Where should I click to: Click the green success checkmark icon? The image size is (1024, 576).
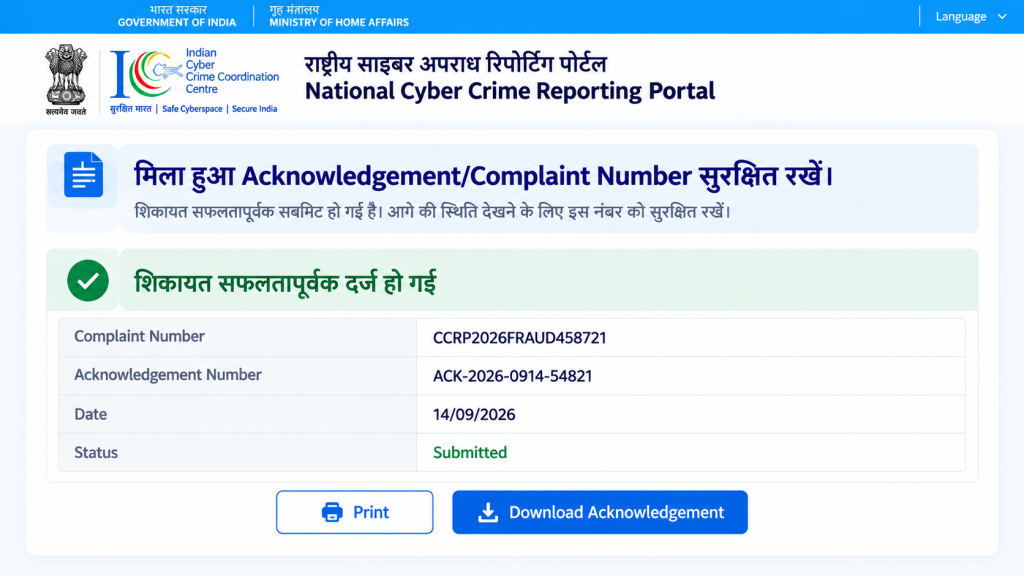88,281
